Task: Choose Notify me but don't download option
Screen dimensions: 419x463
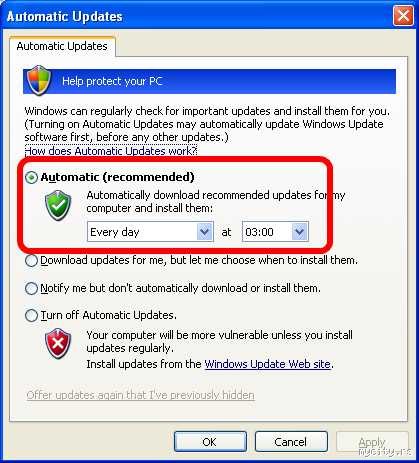Action: pyautogui.click(x=32, y=288)
